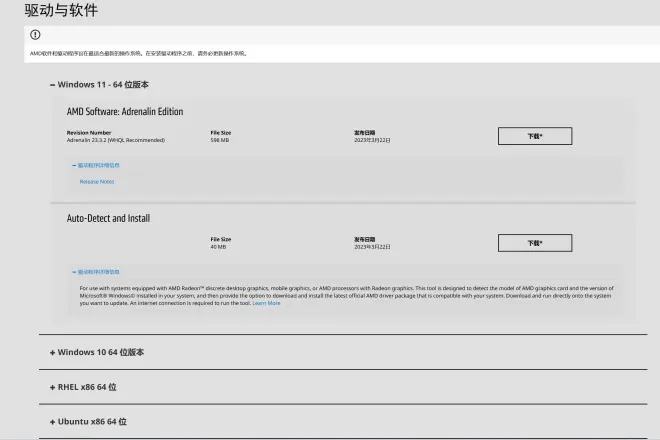Collapse driver details under Adrenalin Edition
This screenshot has height=440, width=660.
[x=96, y=165]
